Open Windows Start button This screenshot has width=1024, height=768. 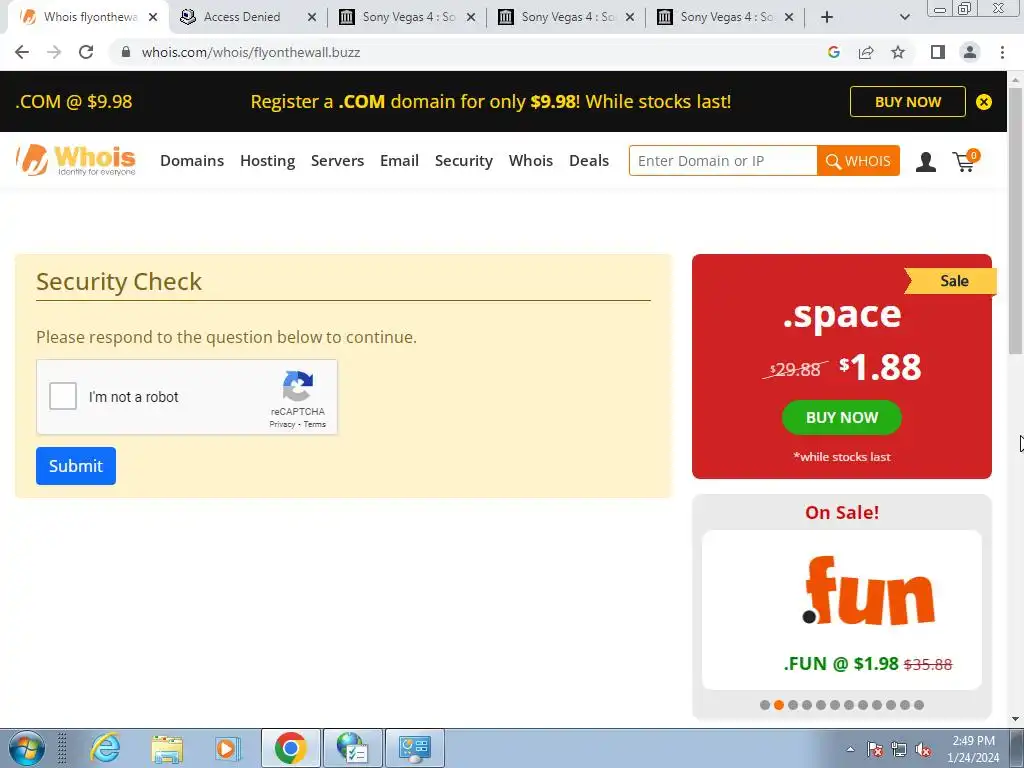[27, 748]
